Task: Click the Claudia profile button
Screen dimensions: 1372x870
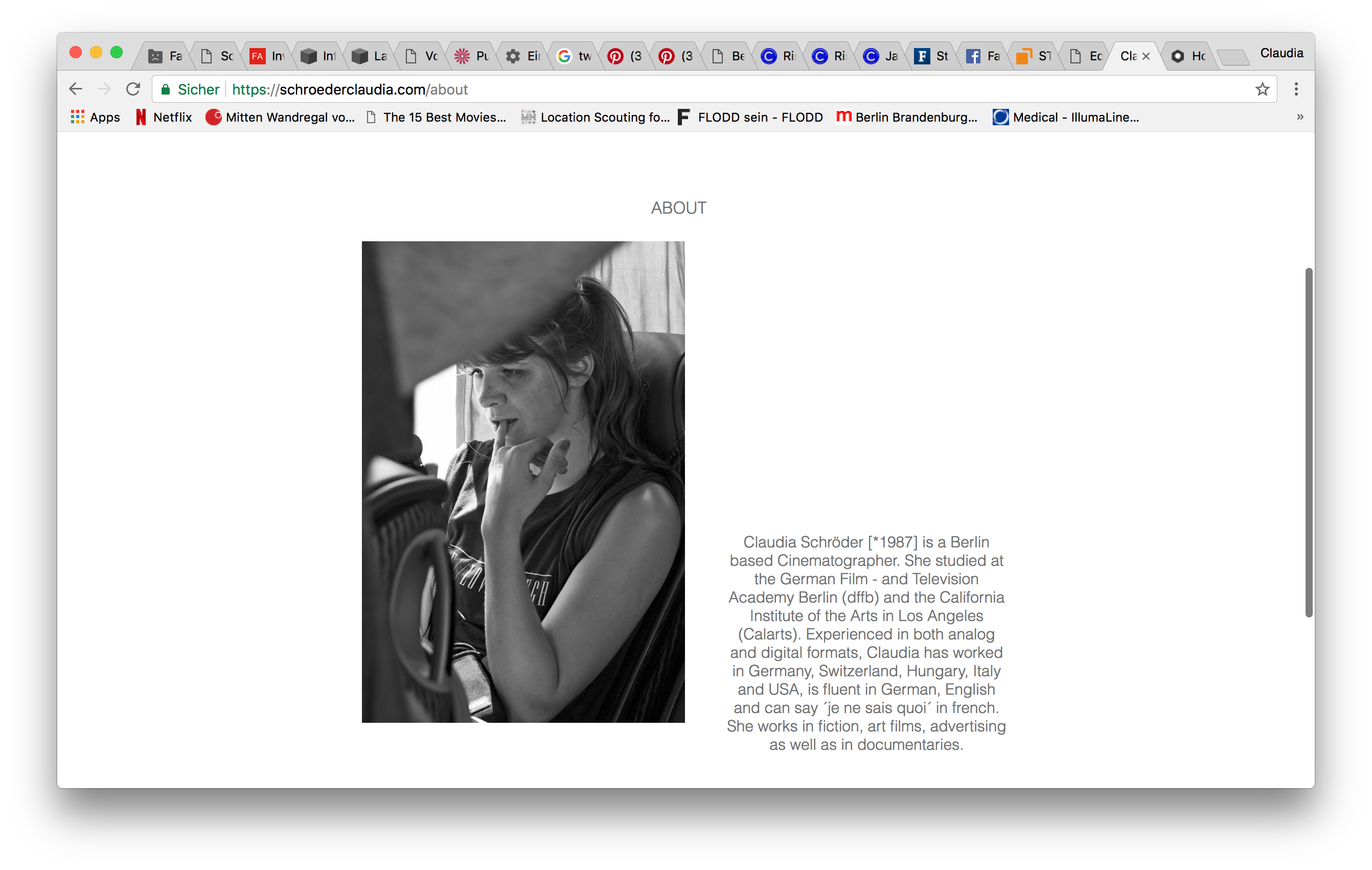Action: click(x=1281, y=53)
